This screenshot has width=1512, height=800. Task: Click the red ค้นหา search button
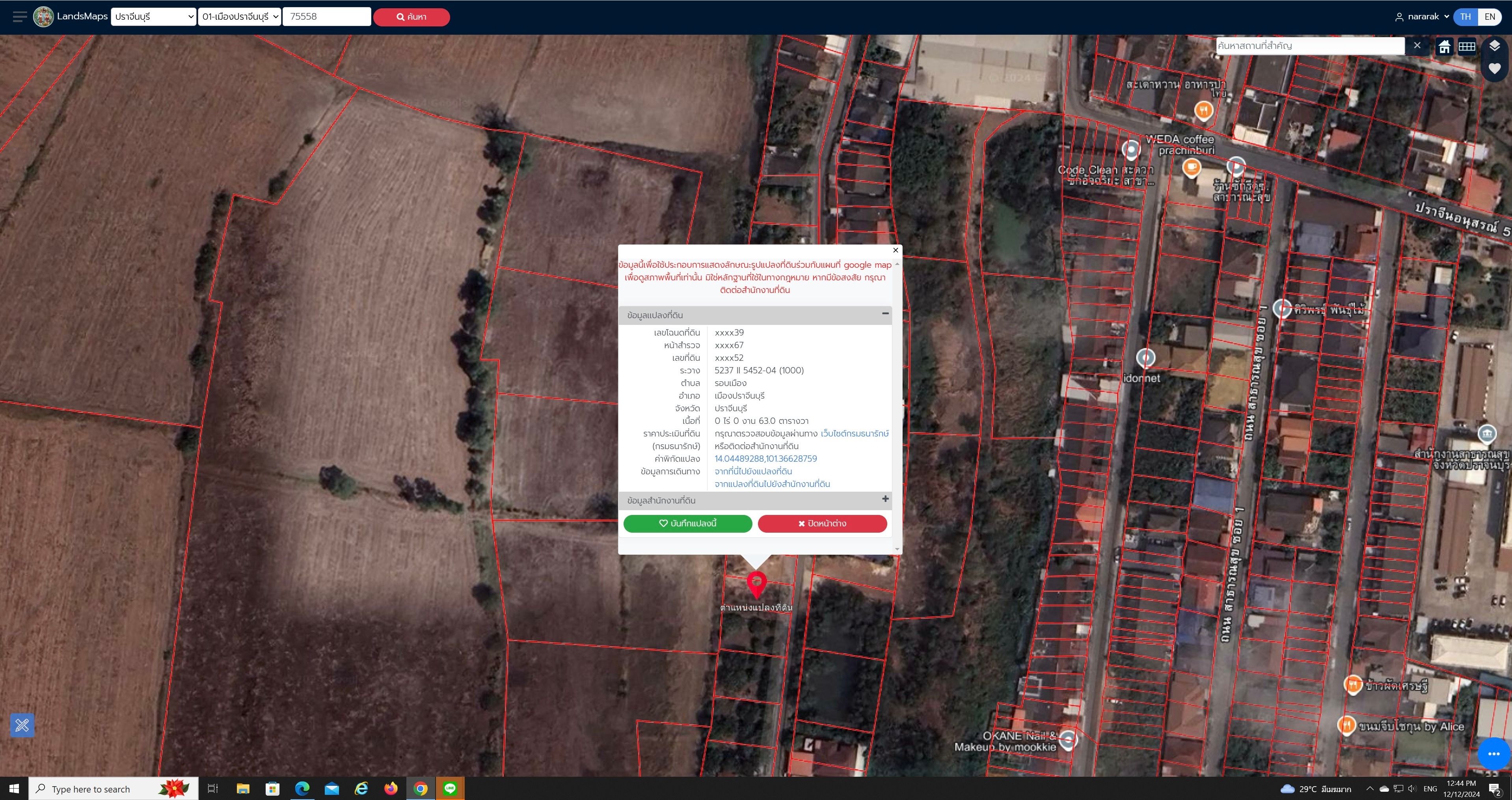click(x=412, y=17)
